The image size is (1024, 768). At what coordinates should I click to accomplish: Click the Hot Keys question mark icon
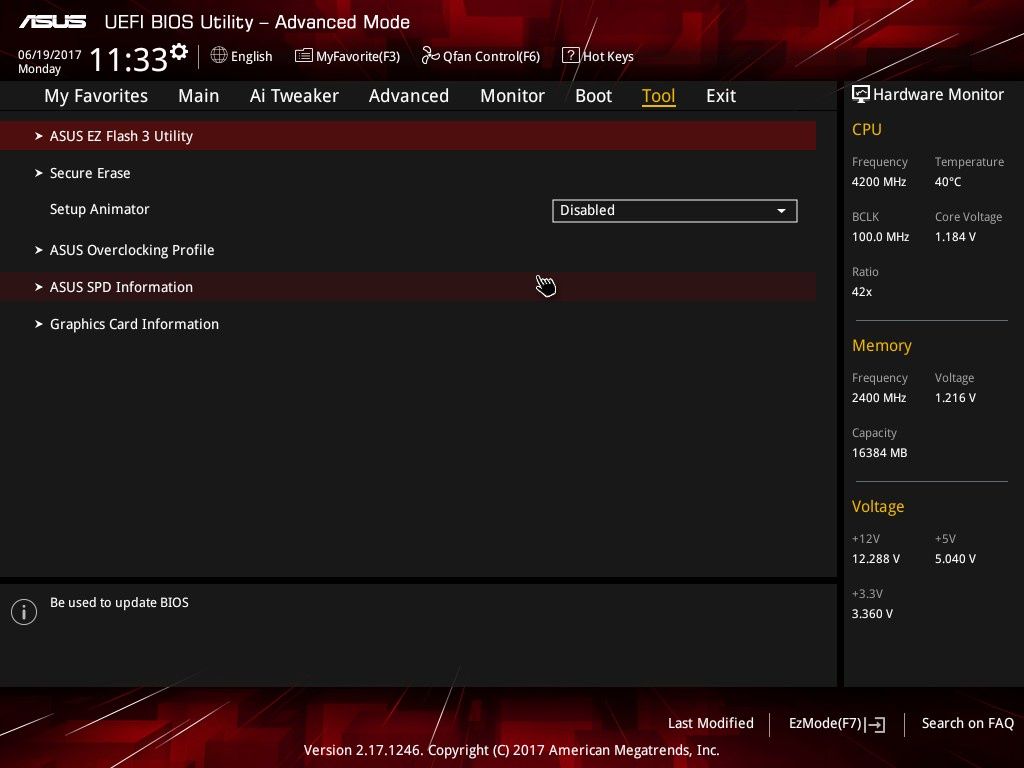click(x=570, y=56)
